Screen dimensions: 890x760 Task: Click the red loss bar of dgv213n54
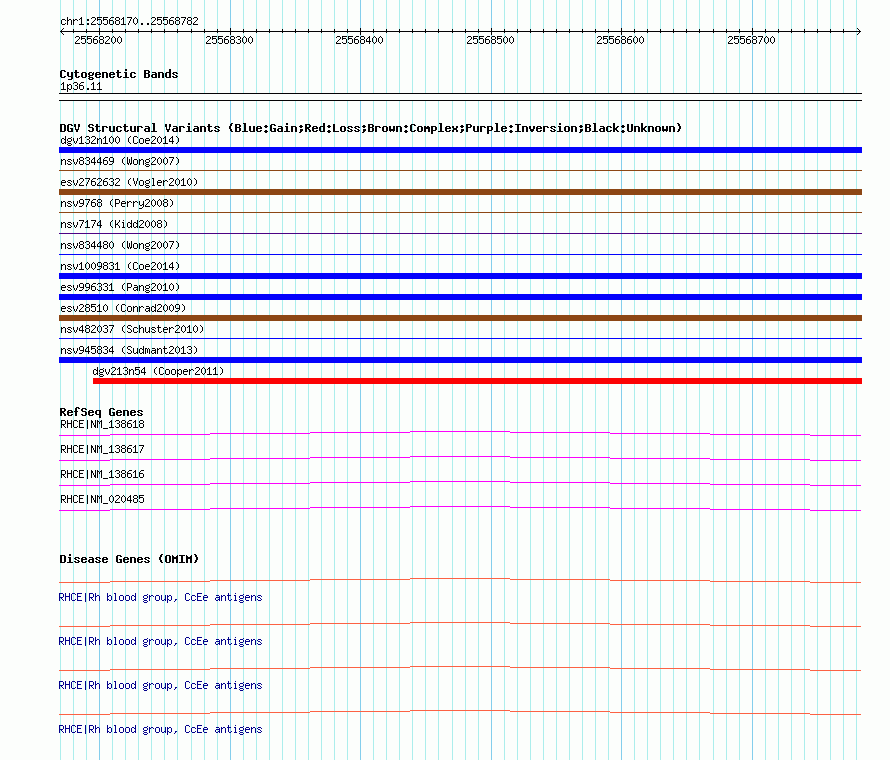tap(477, 381)
